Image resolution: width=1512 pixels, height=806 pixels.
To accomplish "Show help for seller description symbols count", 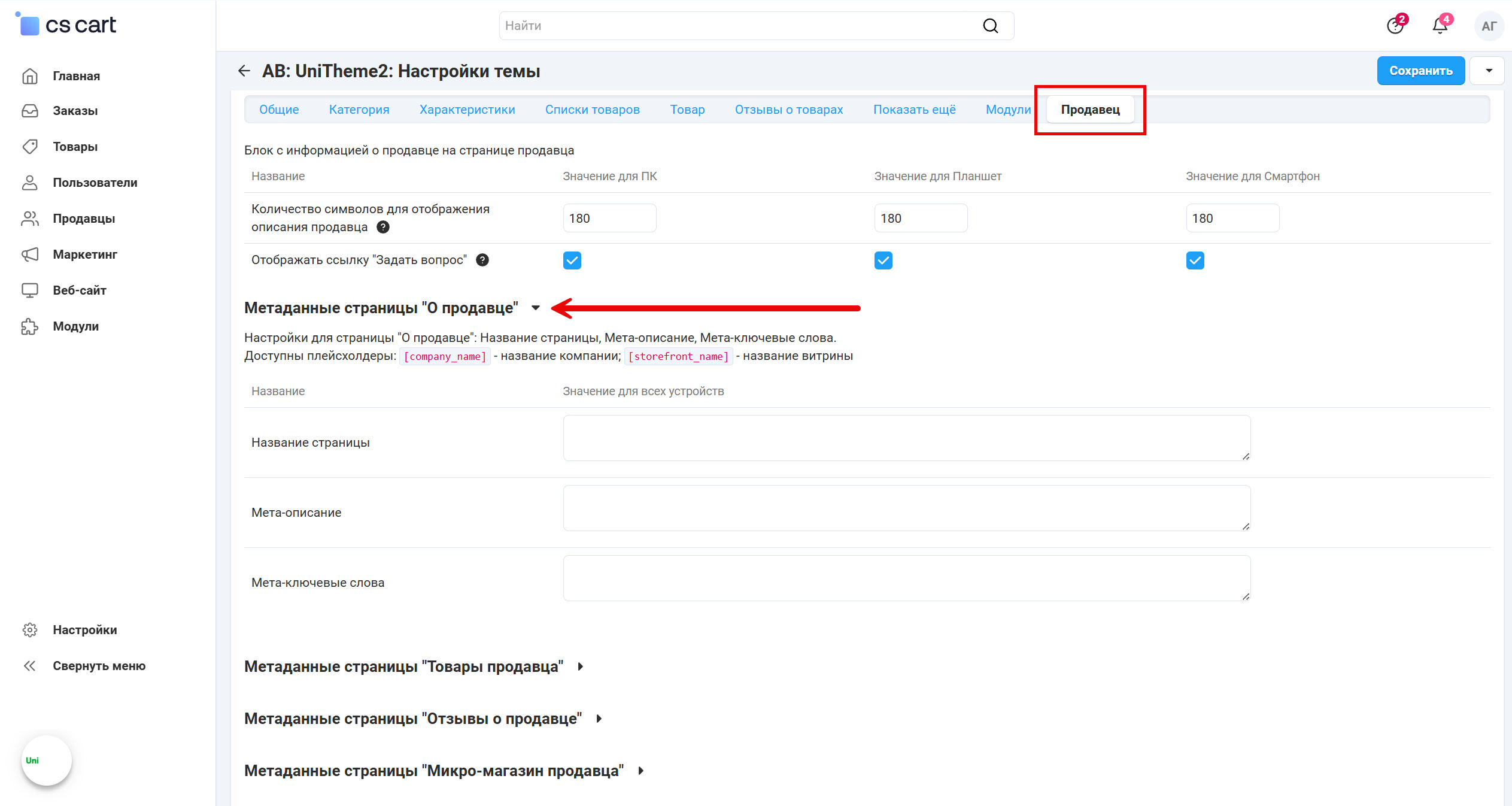I will click(x=383, y=227).
